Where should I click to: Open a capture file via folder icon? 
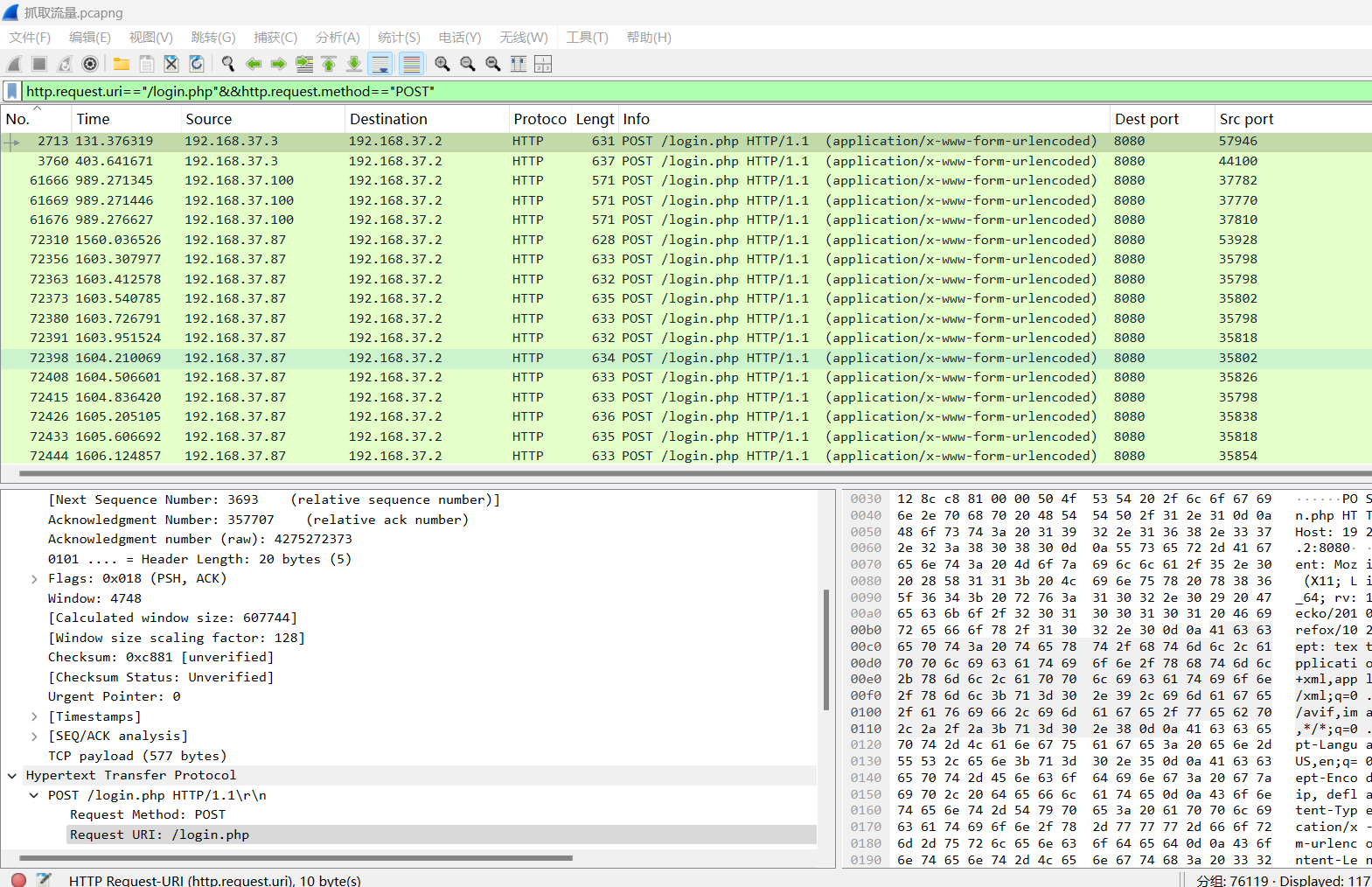[122, 64]
